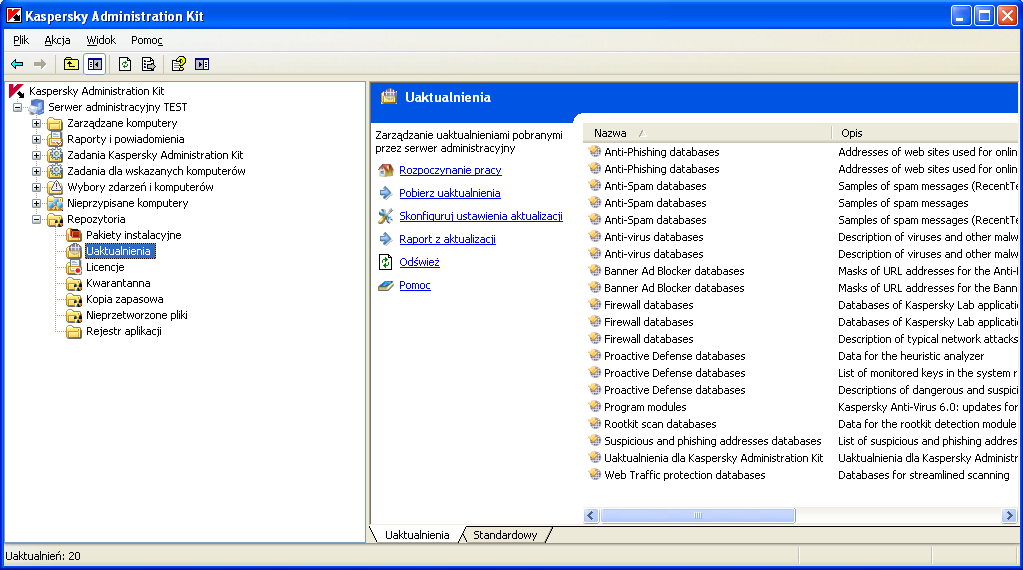Image resolution: width=1023 pixels, height=570 pixels.
Task: Open the Akcja menu
Action: 57,40
